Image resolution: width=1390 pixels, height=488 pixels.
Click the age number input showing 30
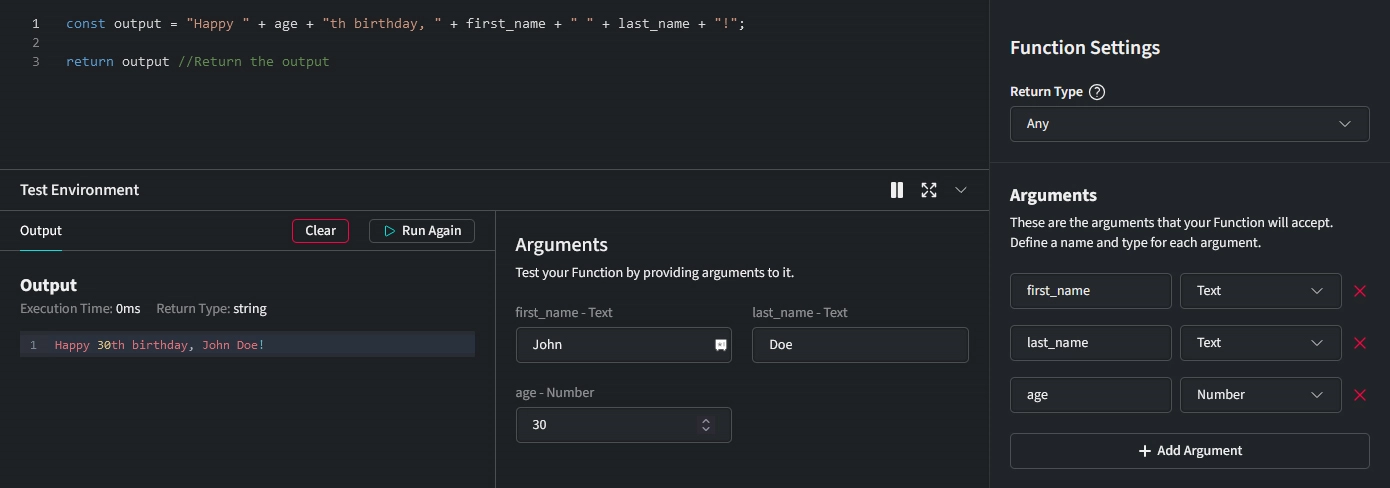(x=624, y=425)
